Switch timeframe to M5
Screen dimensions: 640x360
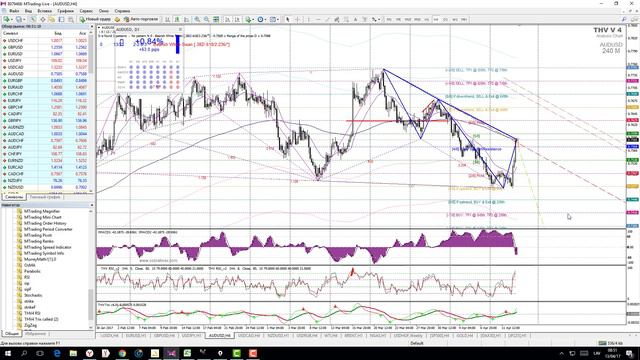click(398, 19)
